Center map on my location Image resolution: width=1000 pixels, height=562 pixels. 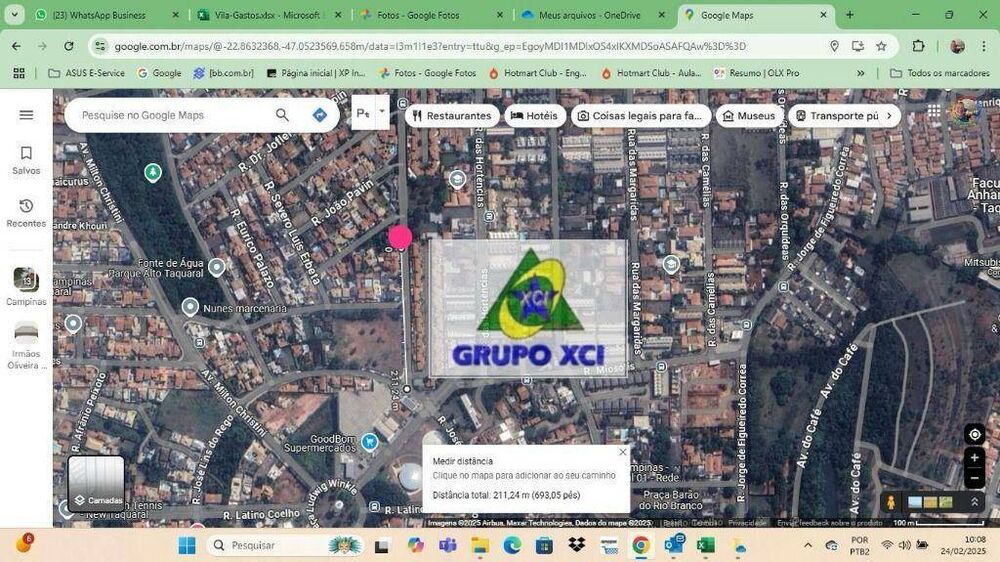975,434
